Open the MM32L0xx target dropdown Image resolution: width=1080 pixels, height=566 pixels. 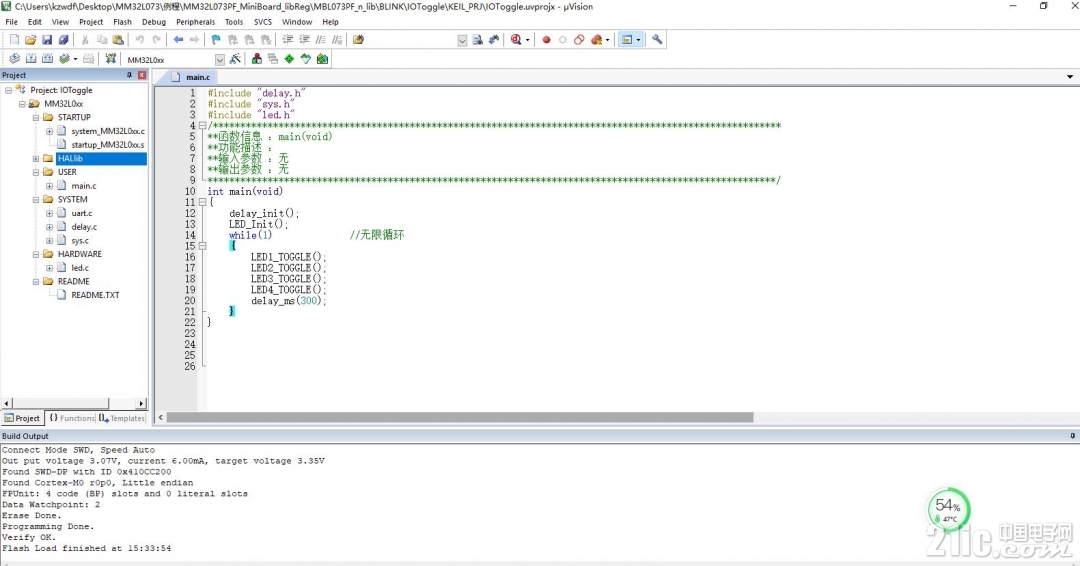point(220,60)
